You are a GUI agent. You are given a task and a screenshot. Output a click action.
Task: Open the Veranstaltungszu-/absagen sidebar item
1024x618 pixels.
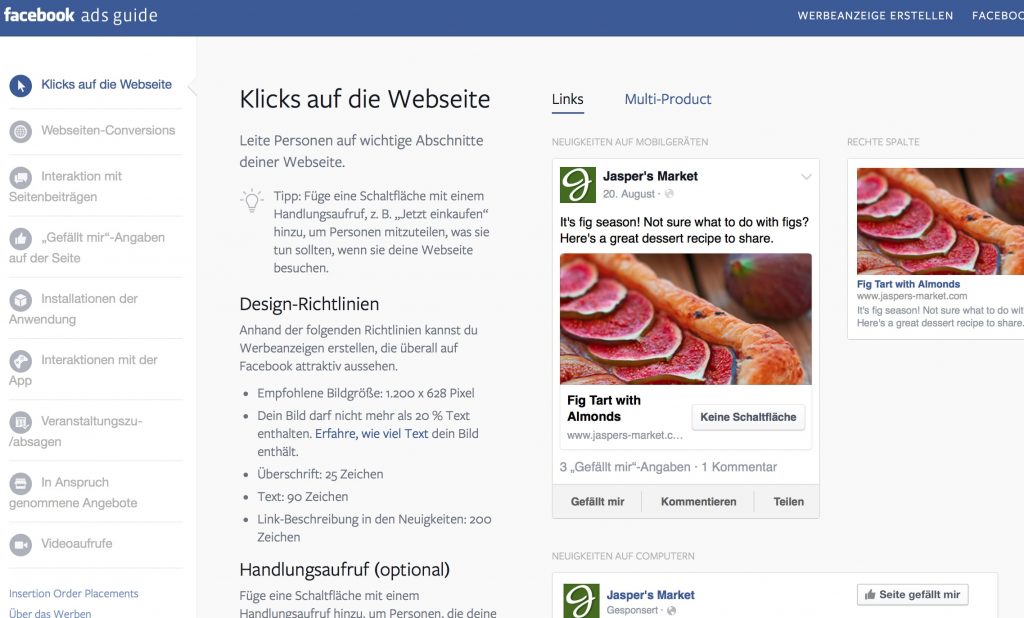(x=75, y=431)
